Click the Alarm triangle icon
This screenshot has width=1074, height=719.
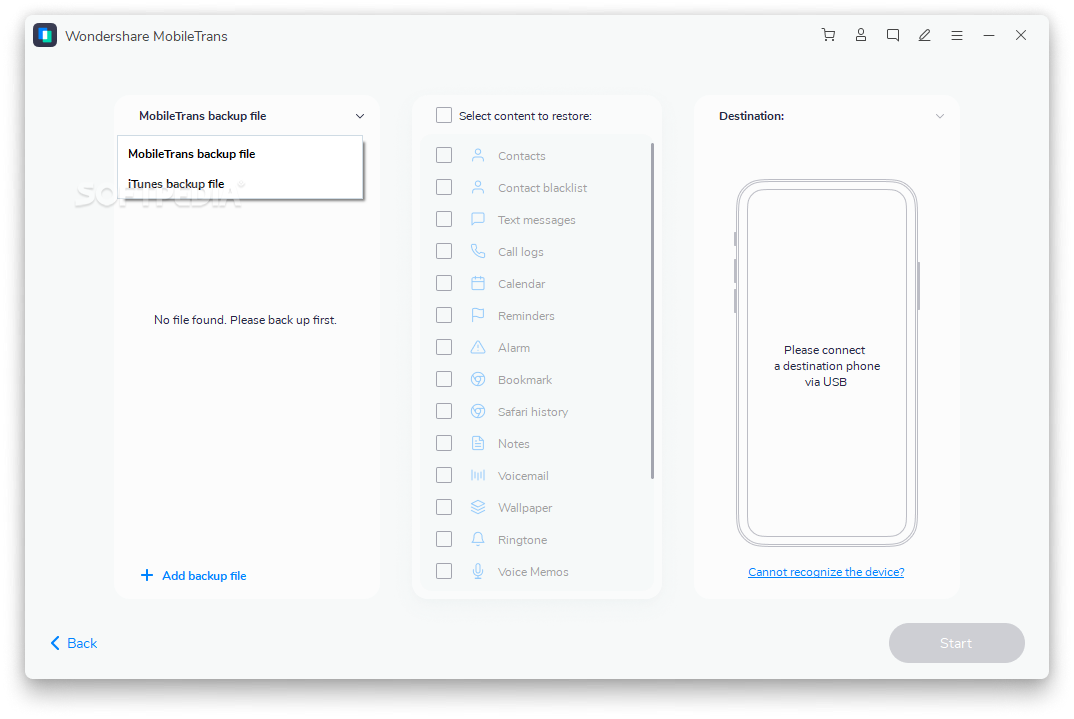[478, 347]
